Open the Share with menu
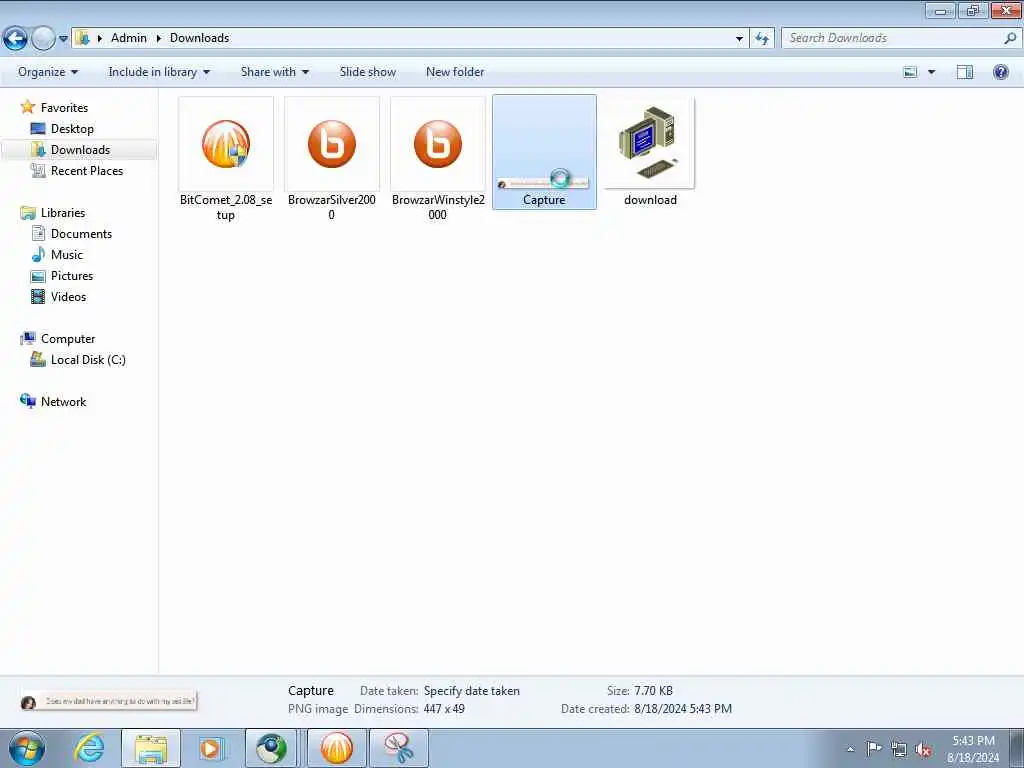Image resolution: width=1024 pixels, height=768 pixels. pos(274,72)
